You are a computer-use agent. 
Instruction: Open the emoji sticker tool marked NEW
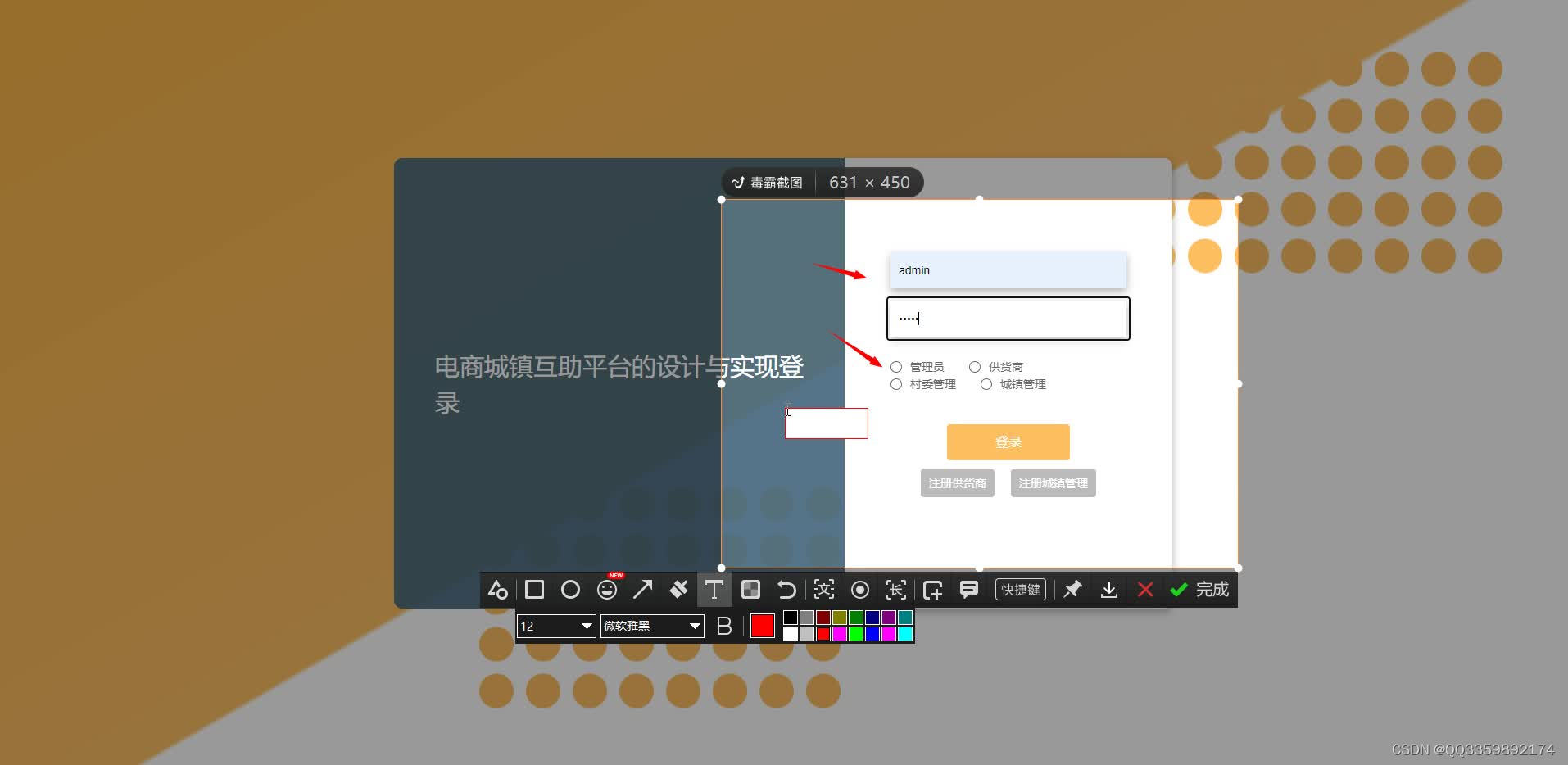[x=607, y=589]
